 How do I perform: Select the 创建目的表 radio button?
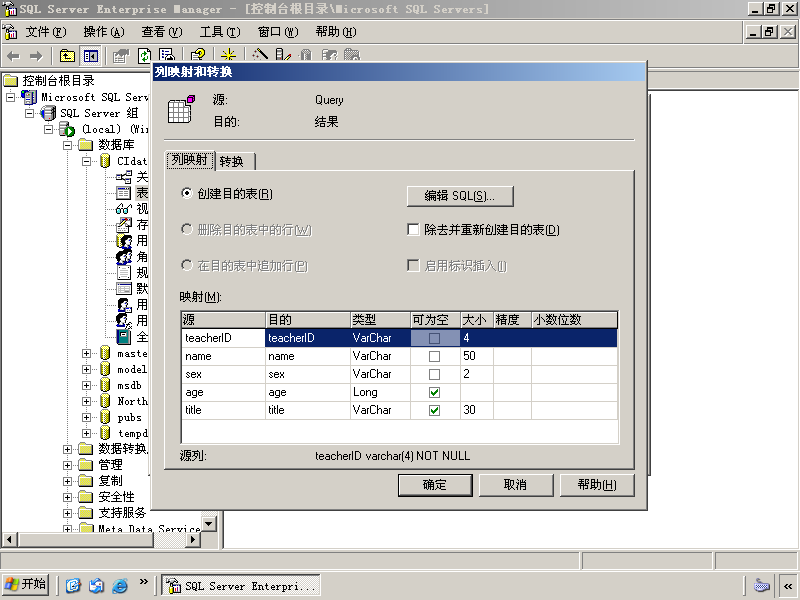point(187,193)
